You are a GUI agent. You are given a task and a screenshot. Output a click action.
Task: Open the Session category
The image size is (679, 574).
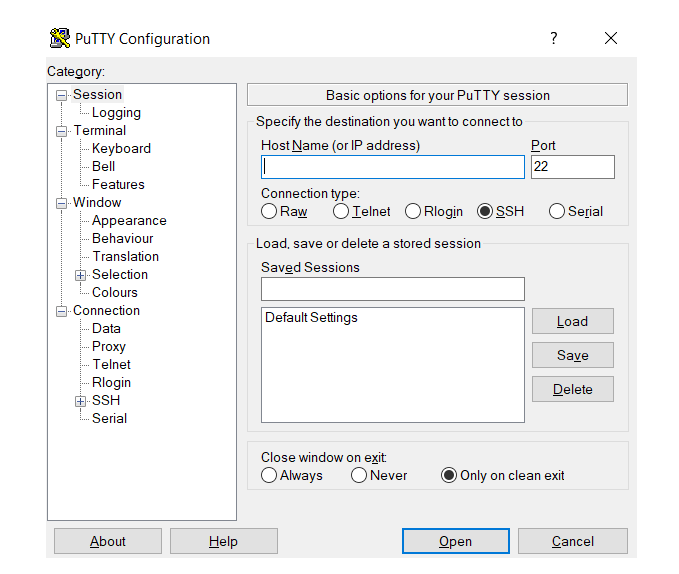(x=97, y=94)
